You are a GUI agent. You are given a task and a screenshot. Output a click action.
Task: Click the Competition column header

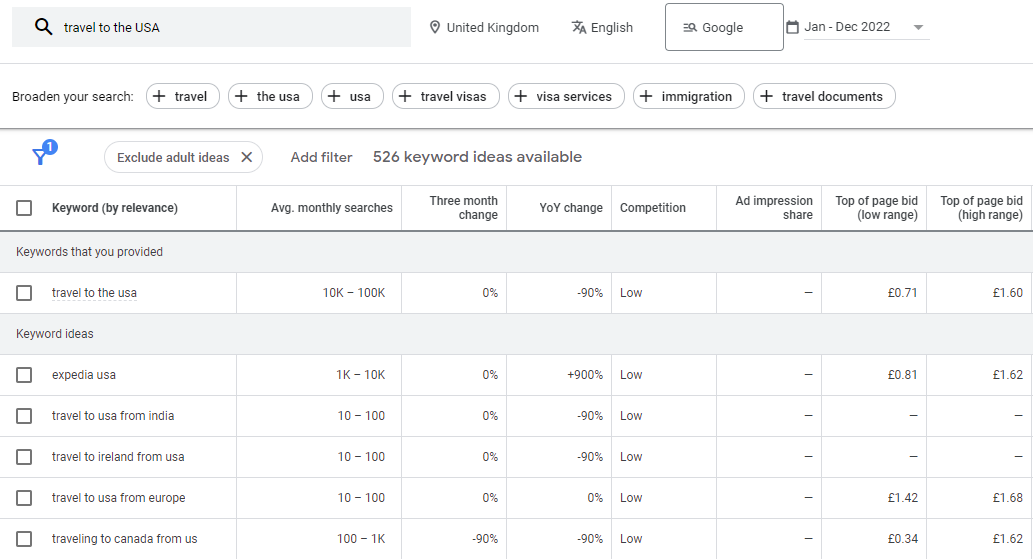[652, 208]
